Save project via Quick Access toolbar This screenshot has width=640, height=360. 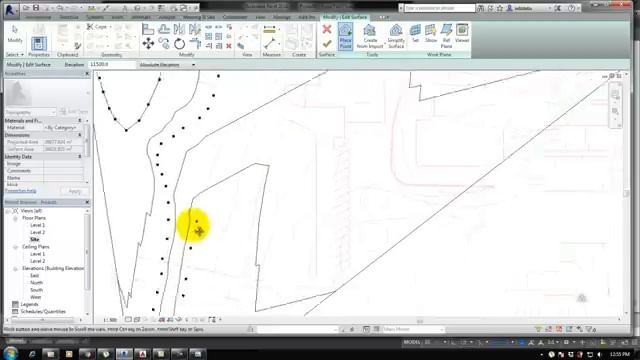click(x=36, y=8)
